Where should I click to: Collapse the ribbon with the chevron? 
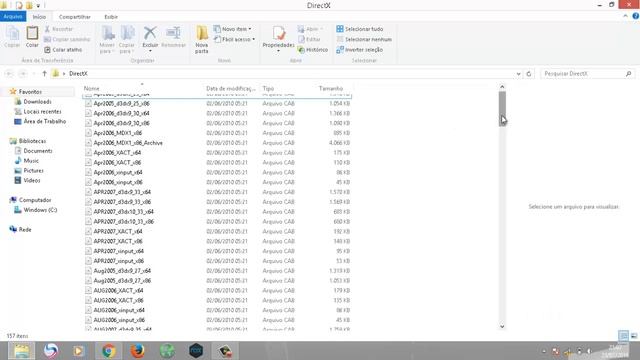coord(625,16)
